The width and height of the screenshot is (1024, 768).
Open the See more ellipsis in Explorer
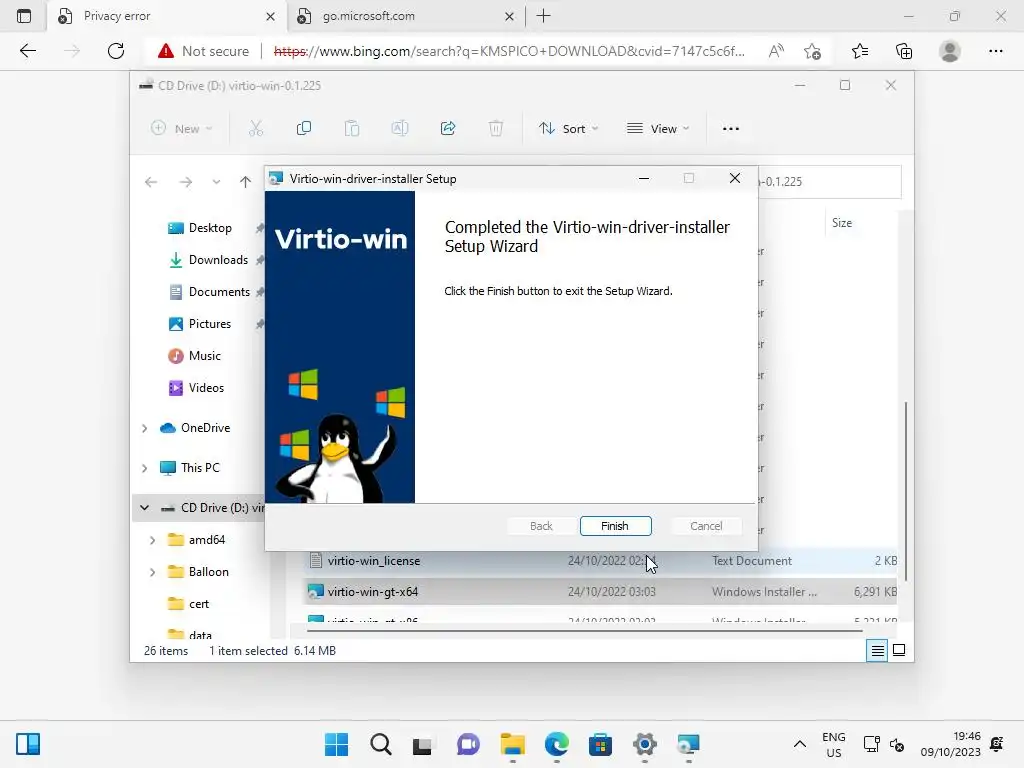click(731, 129)
